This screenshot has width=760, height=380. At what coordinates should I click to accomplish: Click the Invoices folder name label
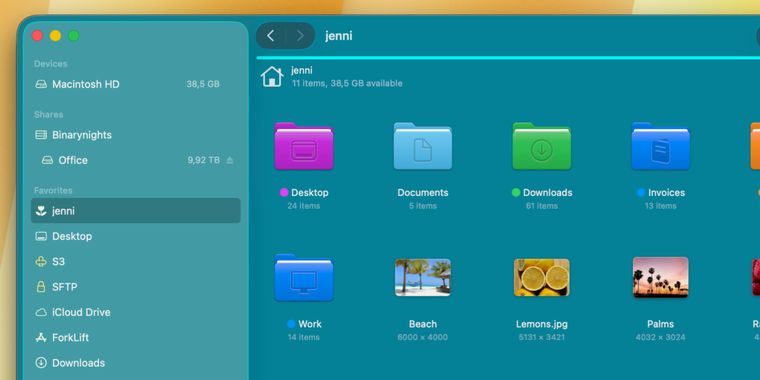(666, 193)
